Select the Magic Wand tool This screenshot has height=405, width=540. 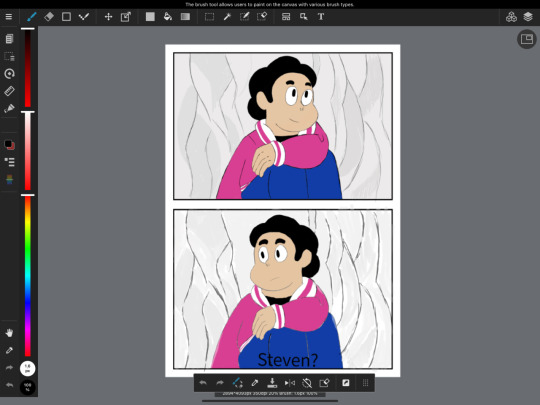click(227, 17)
